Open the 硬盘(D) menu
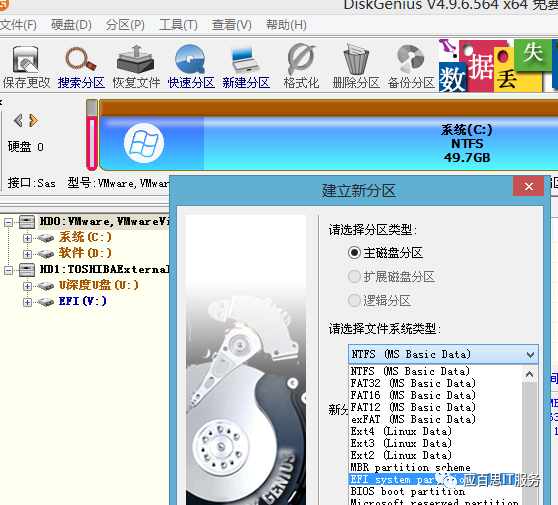558x505 pixels. click(71, 25)
